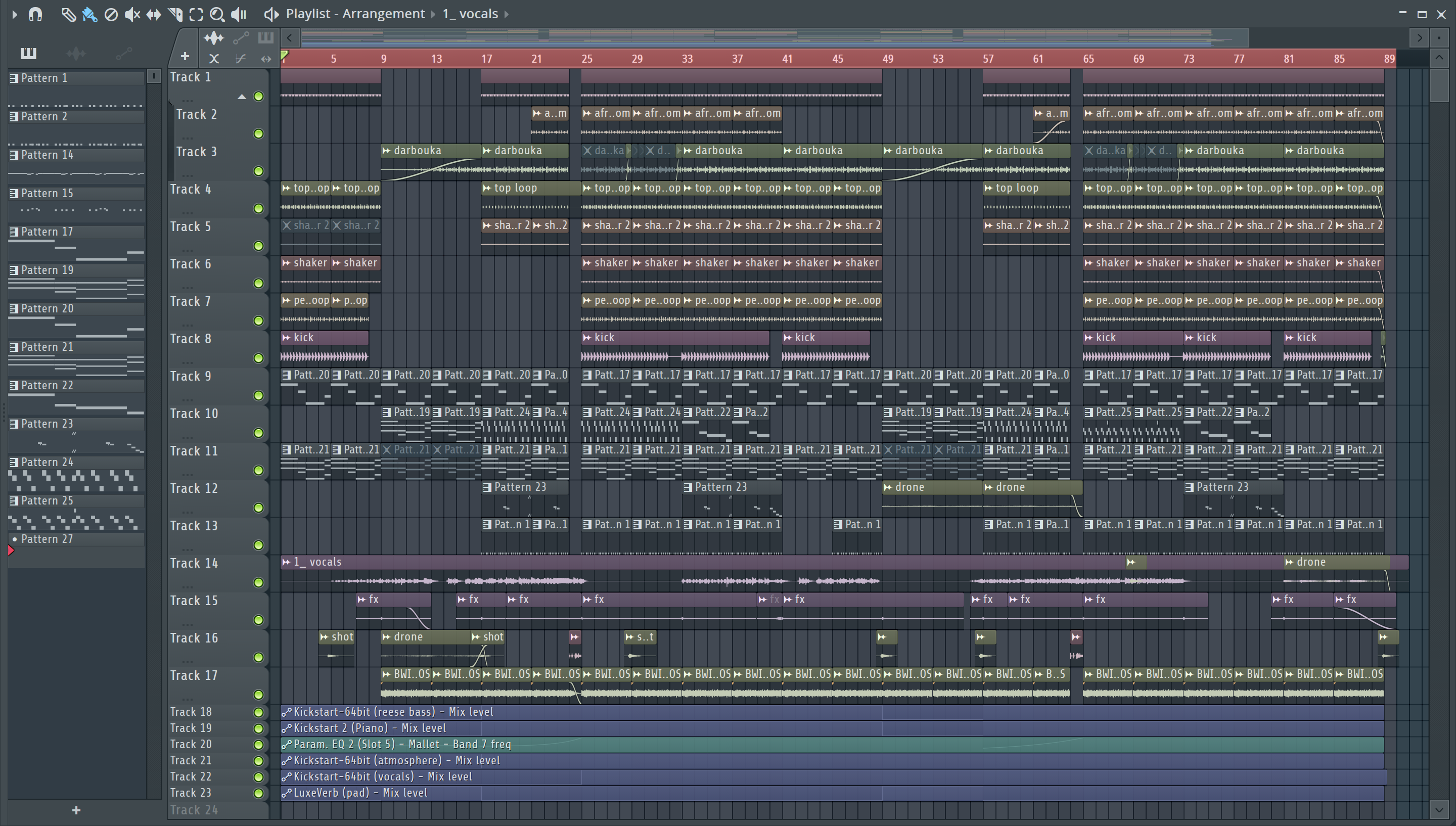
Task: Show patterns tab in picker panel
Action: coord(28,53)
